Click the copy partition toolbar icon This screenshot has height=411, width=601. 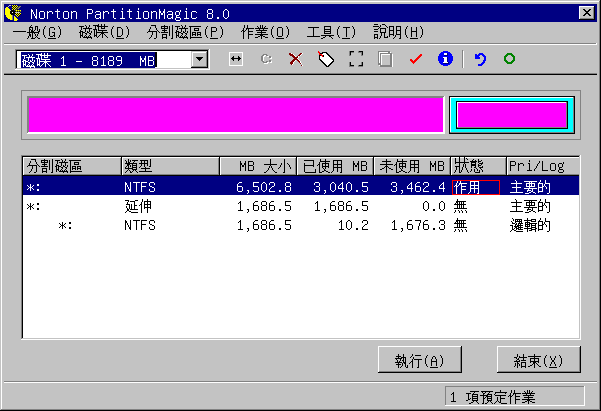tap(385, 59)
